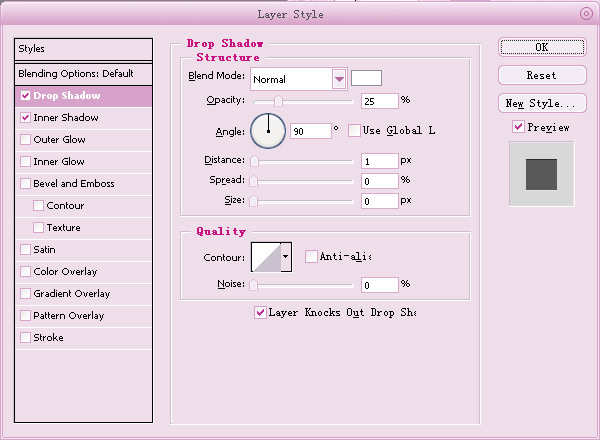Open the Styles panel entry
Screen dimensions: 600x440
click(x=83, y=49)
